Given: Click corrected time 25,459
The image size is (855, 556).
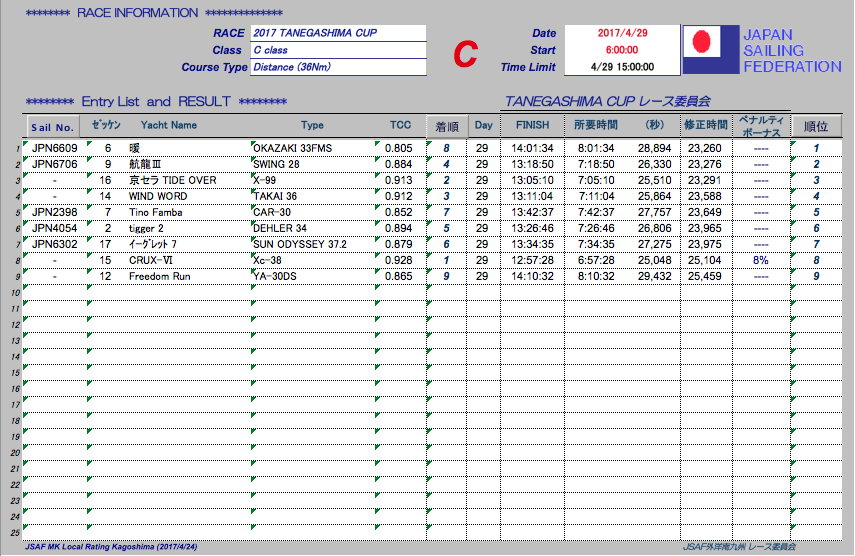Looking at the screenshot, I should click(x=705, y=276).
